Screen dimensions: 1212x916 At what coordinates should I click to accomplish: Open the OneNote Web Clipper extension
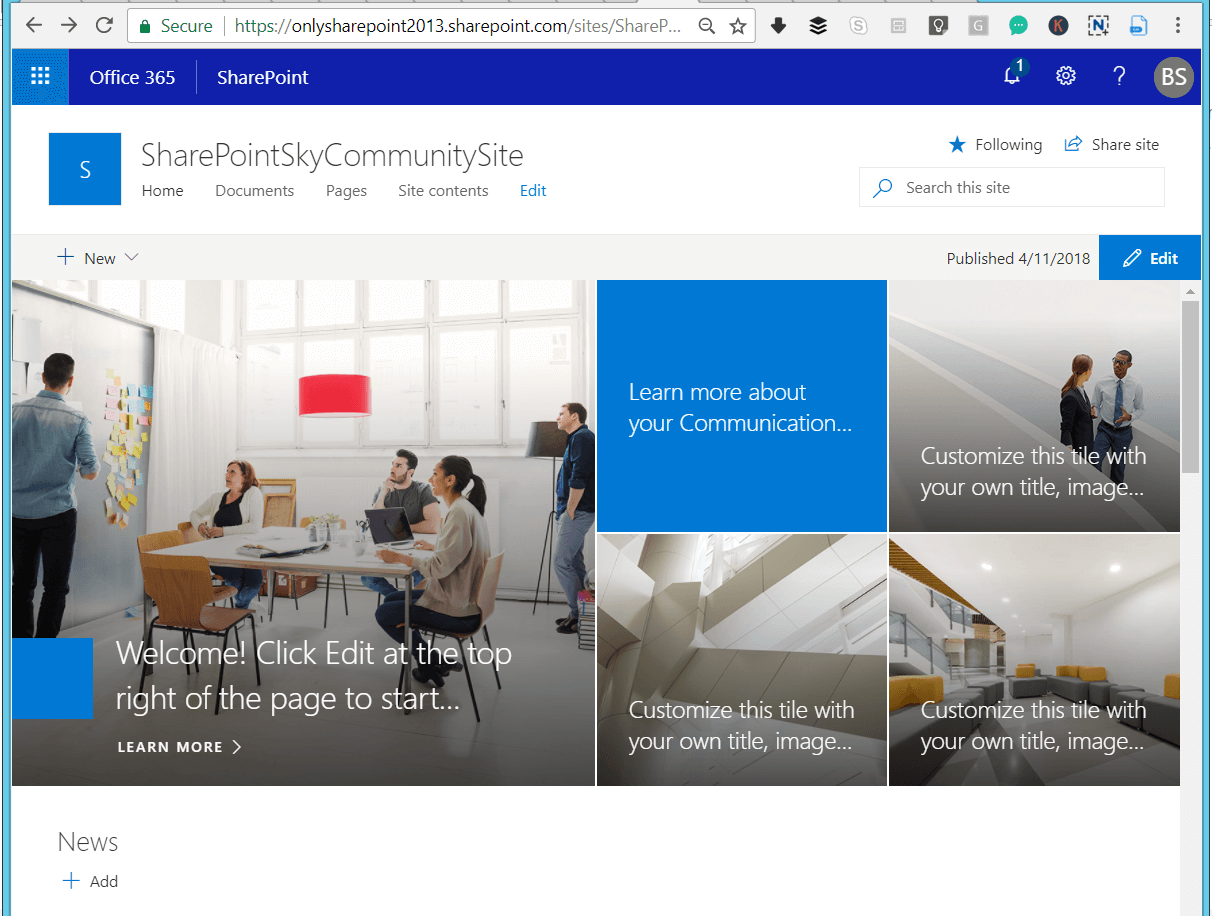pyautogui.click(x=1098, y=25)
